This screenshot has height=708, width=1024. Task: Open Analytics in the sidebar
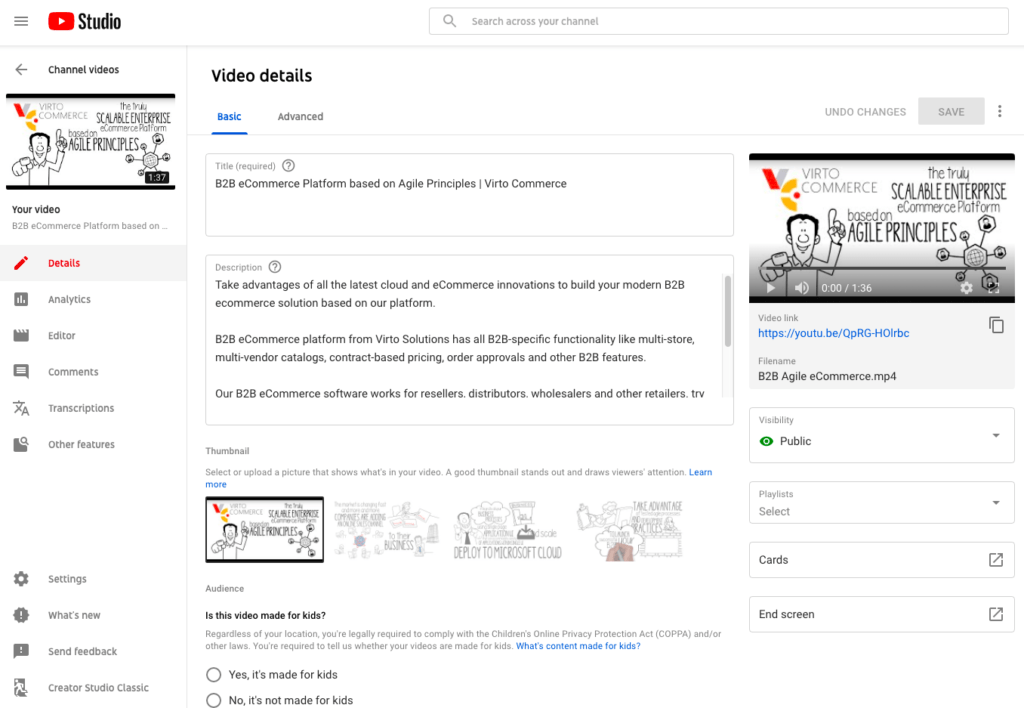click(93, 299)
